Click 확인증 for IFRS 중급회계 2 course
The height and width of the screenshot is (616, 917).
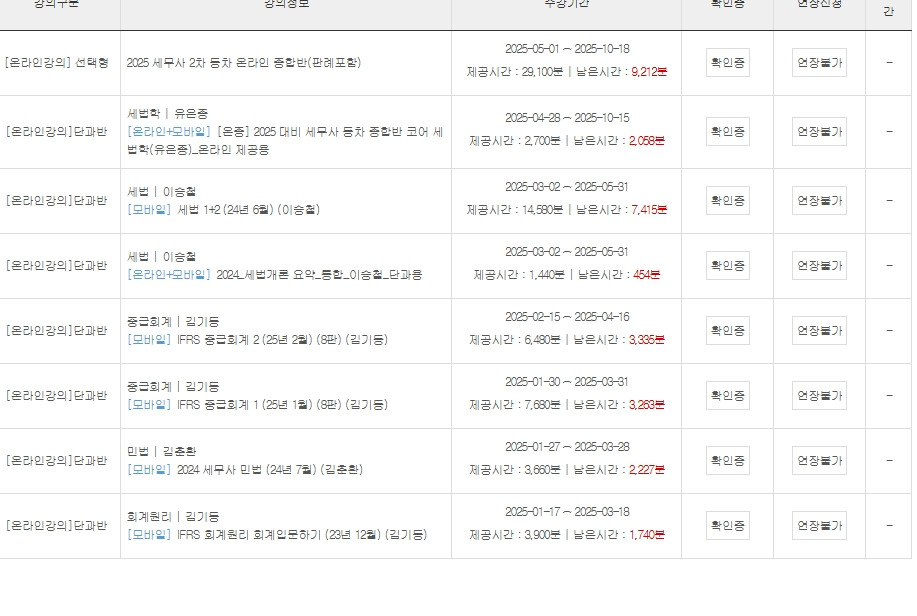tap(727, 330)
